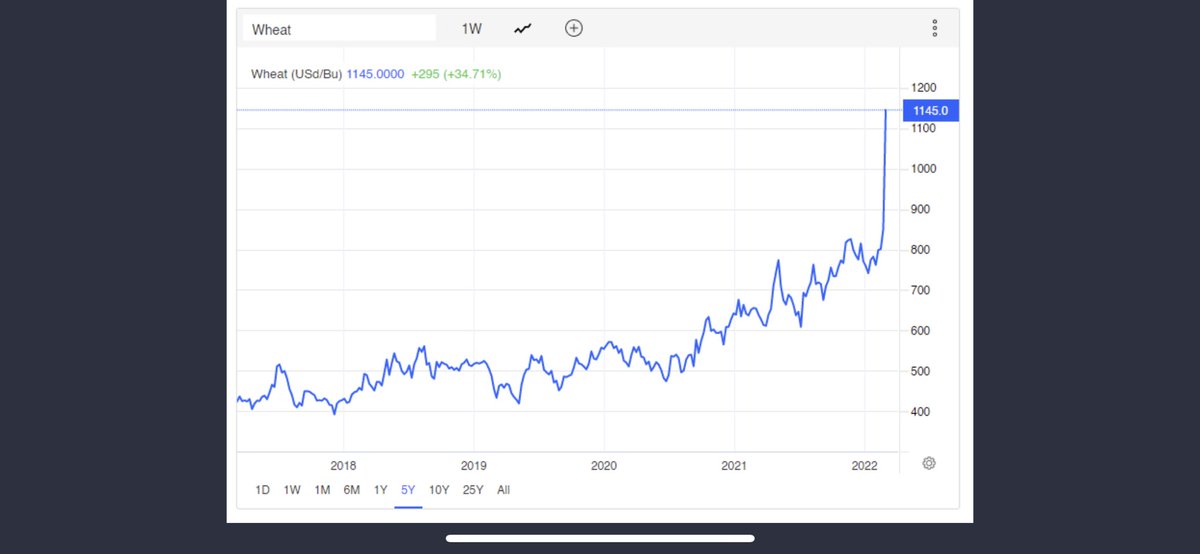Screen dimensions: 1200x554
Task: Select the 1M time range
Action: click(x=322, y=490)
